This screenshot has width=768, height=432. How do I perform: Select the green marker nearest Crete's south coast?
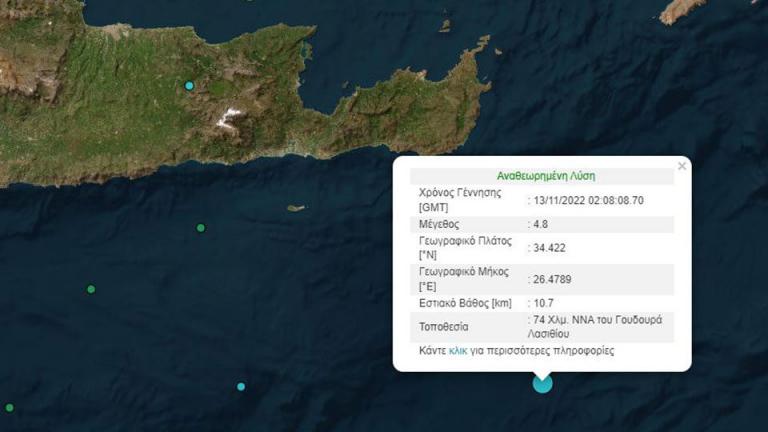(x=200, y=228)
